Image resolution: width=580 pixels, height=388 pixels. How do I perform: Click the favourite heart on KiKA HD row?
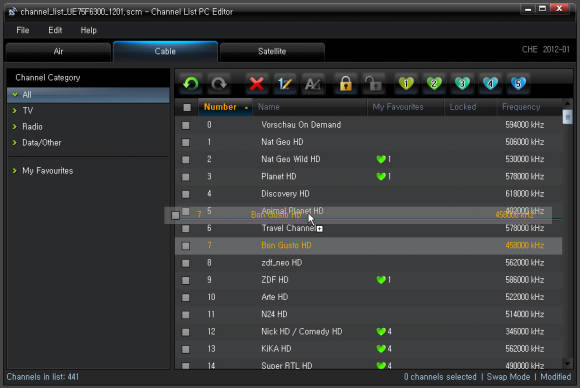click(x=381, y=349)
